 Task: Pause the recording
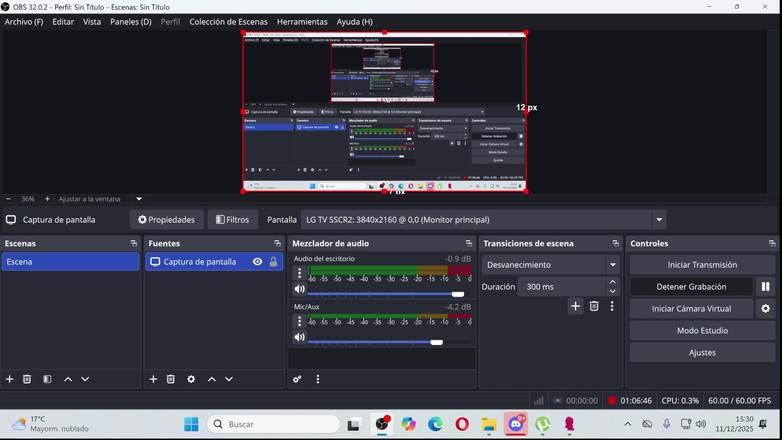click(766, 287)
